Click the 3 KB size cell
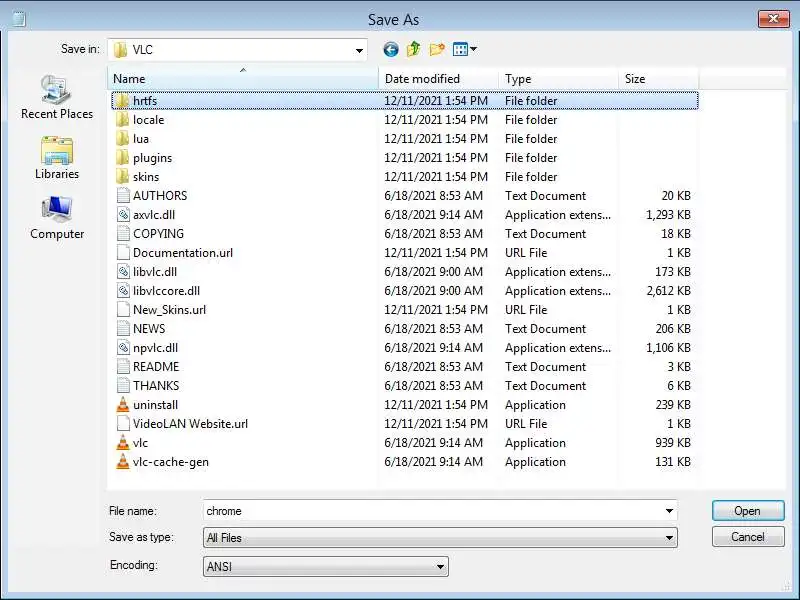This screenshot has height=600, width=800. (x=679, y=367)
